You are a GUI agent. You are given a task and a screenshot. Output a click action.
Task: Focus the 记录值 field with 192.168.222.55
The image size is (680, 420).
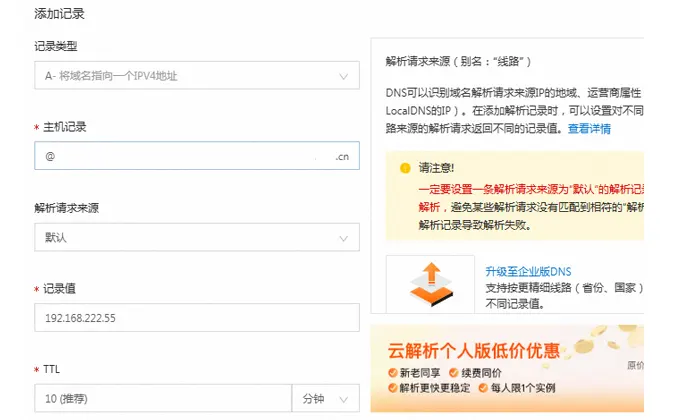click(196, 318)
